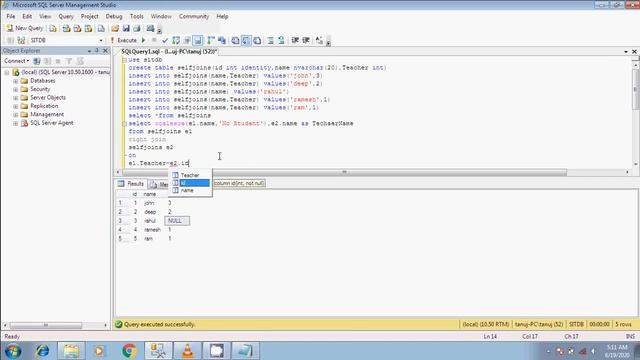Switch output to Results to File
Image resolution: width=640 pixels, height=360 pixels.
(257, 40)
